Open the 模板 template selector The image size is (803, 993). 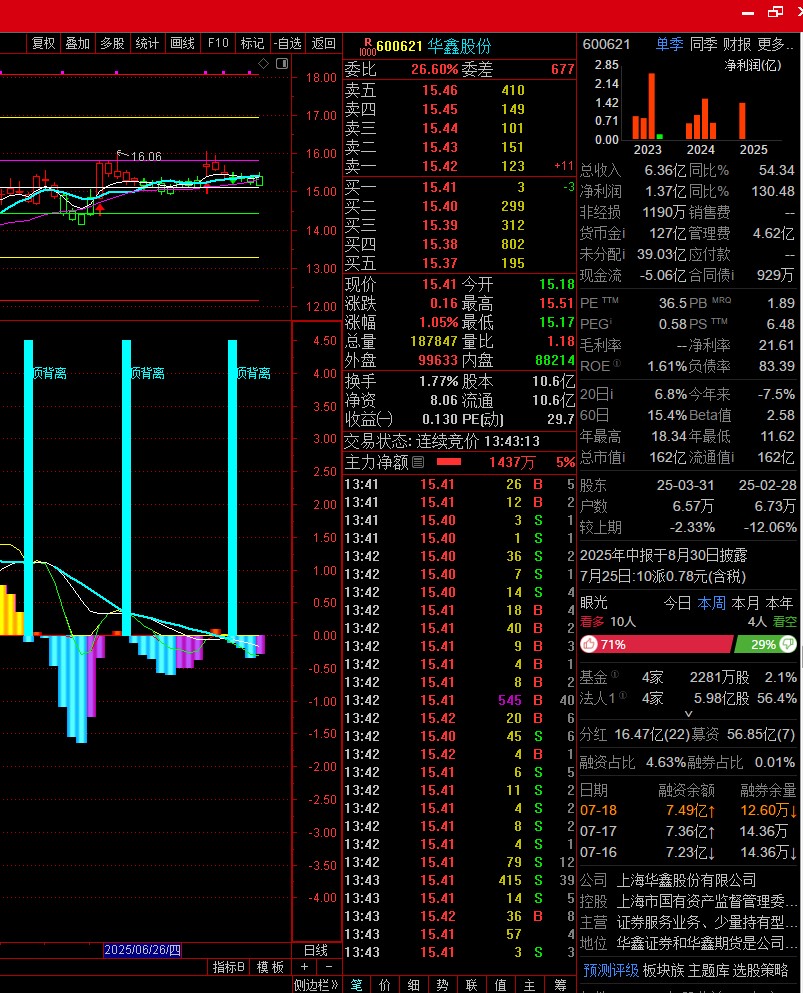pyautogui.click(x=270, y=967)
